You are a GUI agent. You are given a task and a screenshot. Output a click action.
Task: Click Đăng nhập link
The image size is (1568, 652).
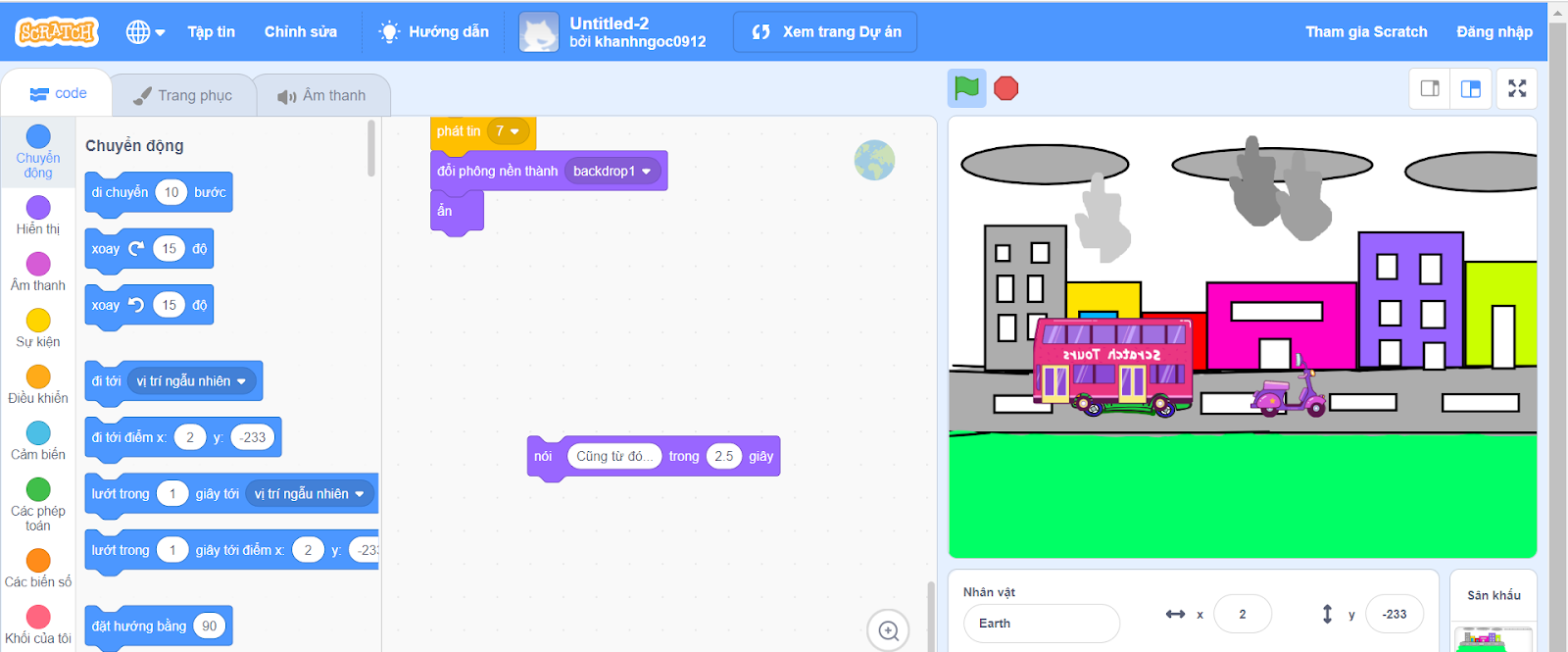[1494, 32]
